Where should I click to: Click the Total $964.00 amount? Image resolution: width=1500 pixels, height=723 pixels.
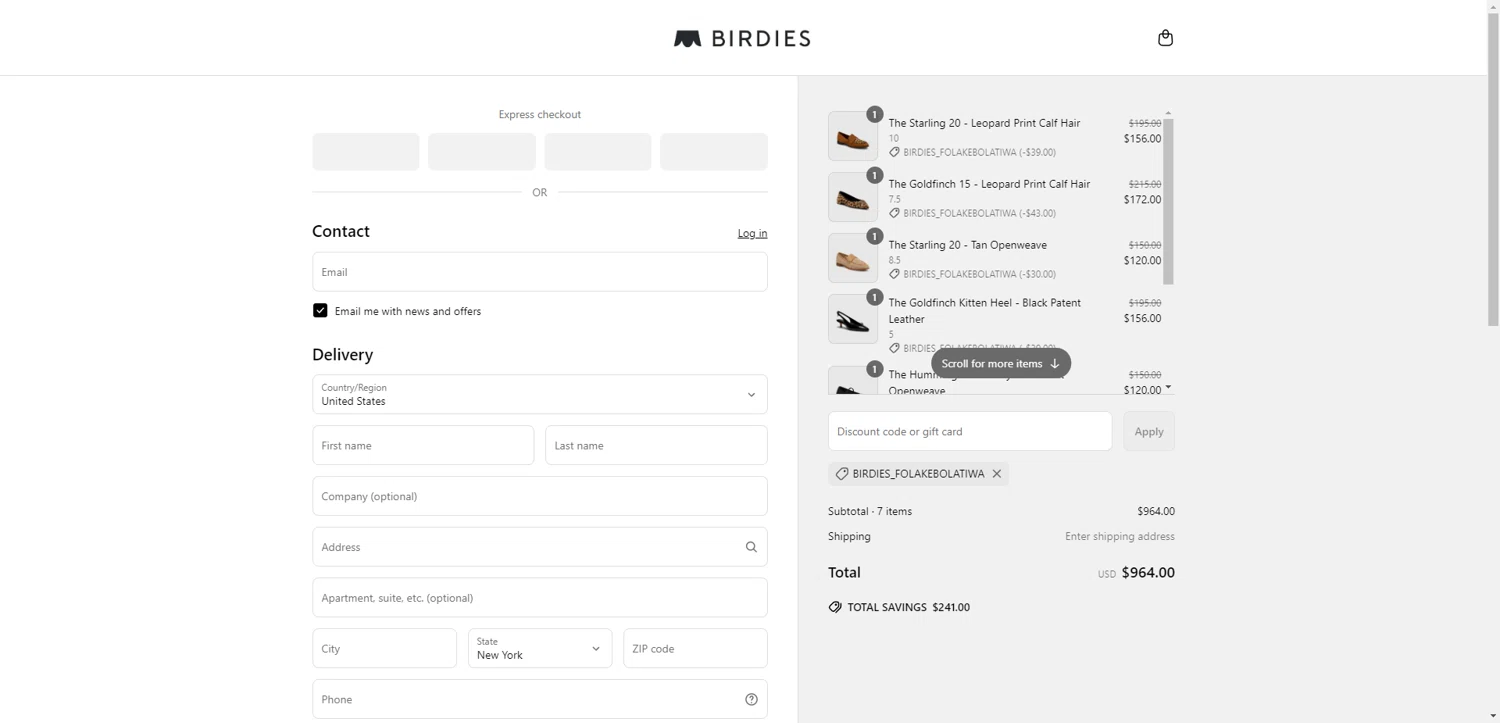(1148, 573)
